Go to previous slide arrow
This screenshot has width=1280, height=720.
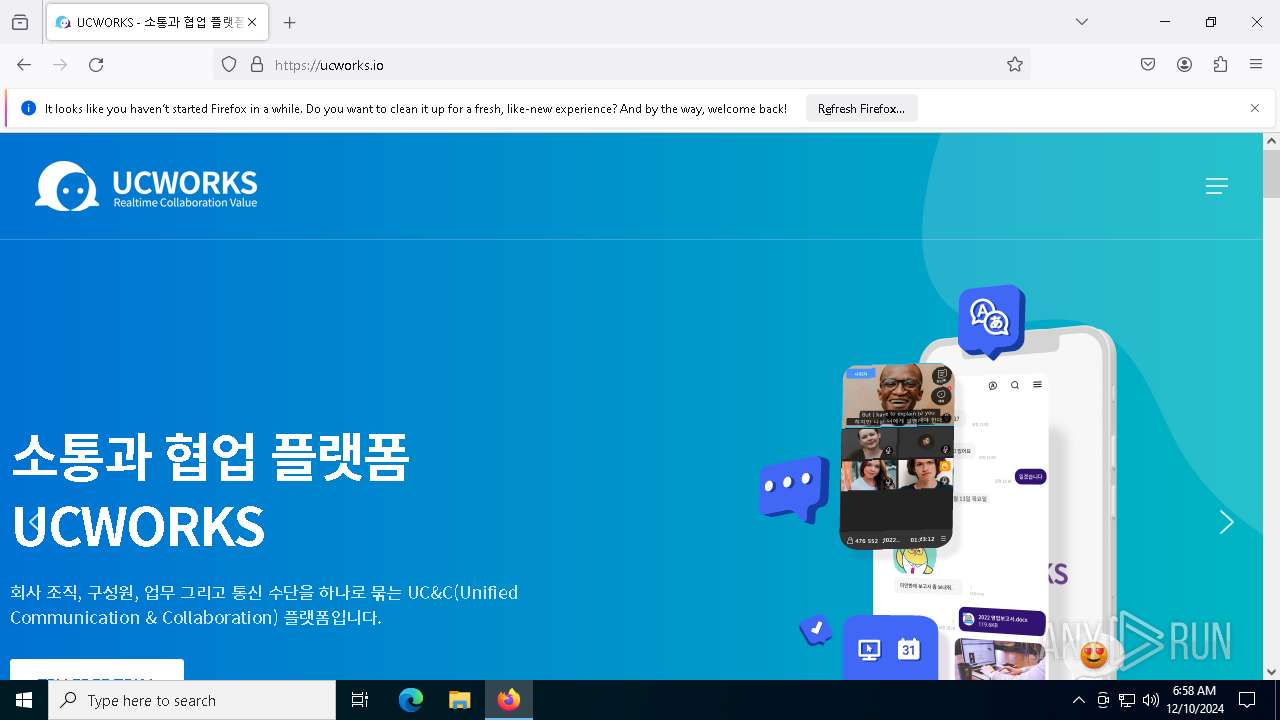tap(34, 522)
